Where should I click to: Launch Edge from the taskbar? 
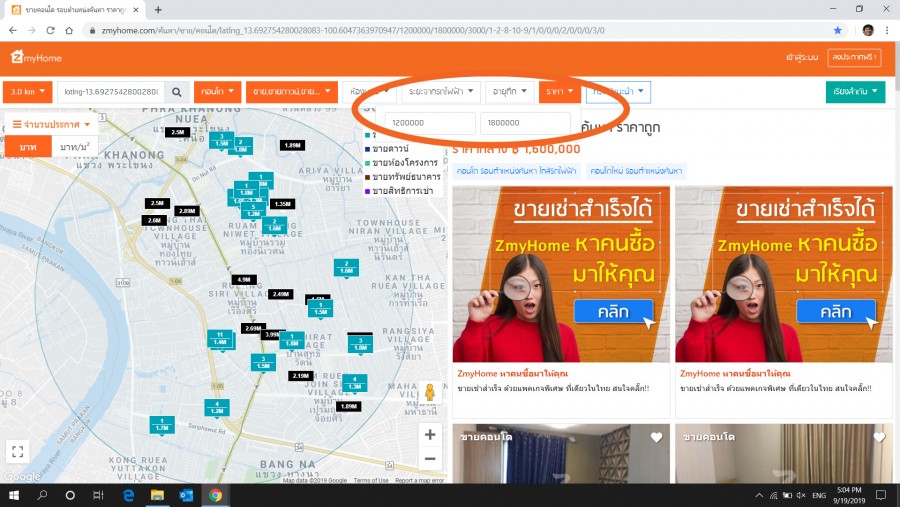128,495
